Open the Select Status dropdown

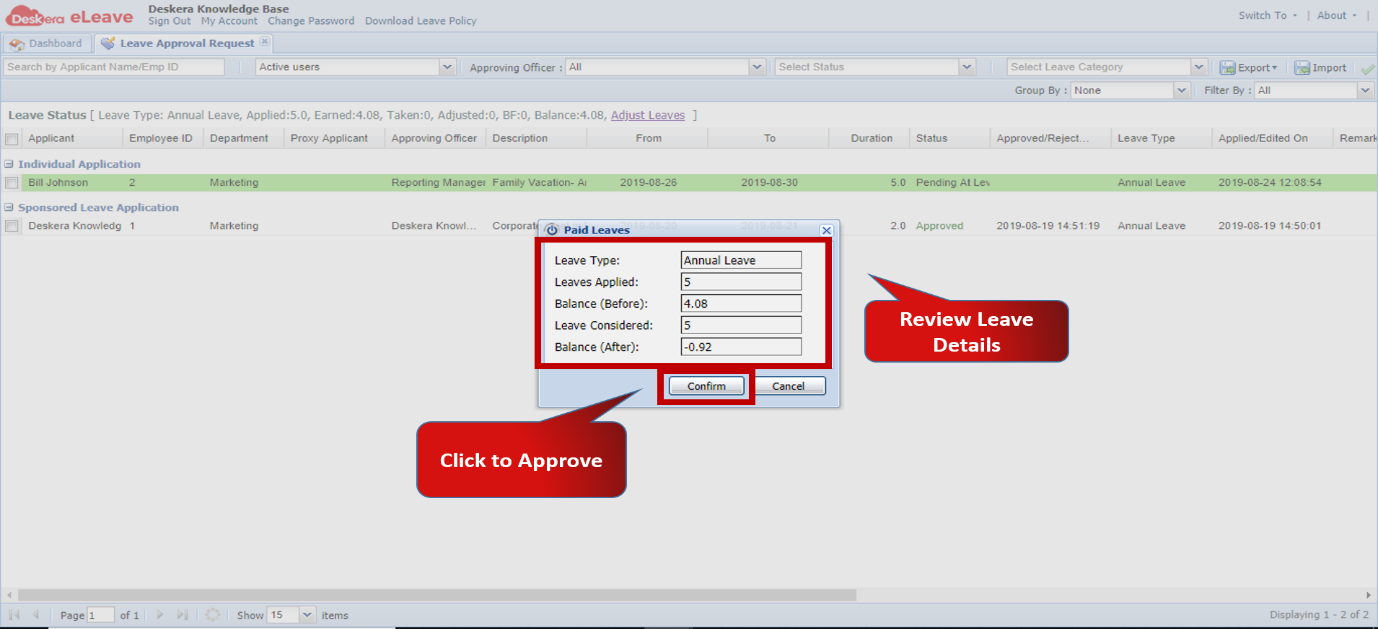[967, 67]
